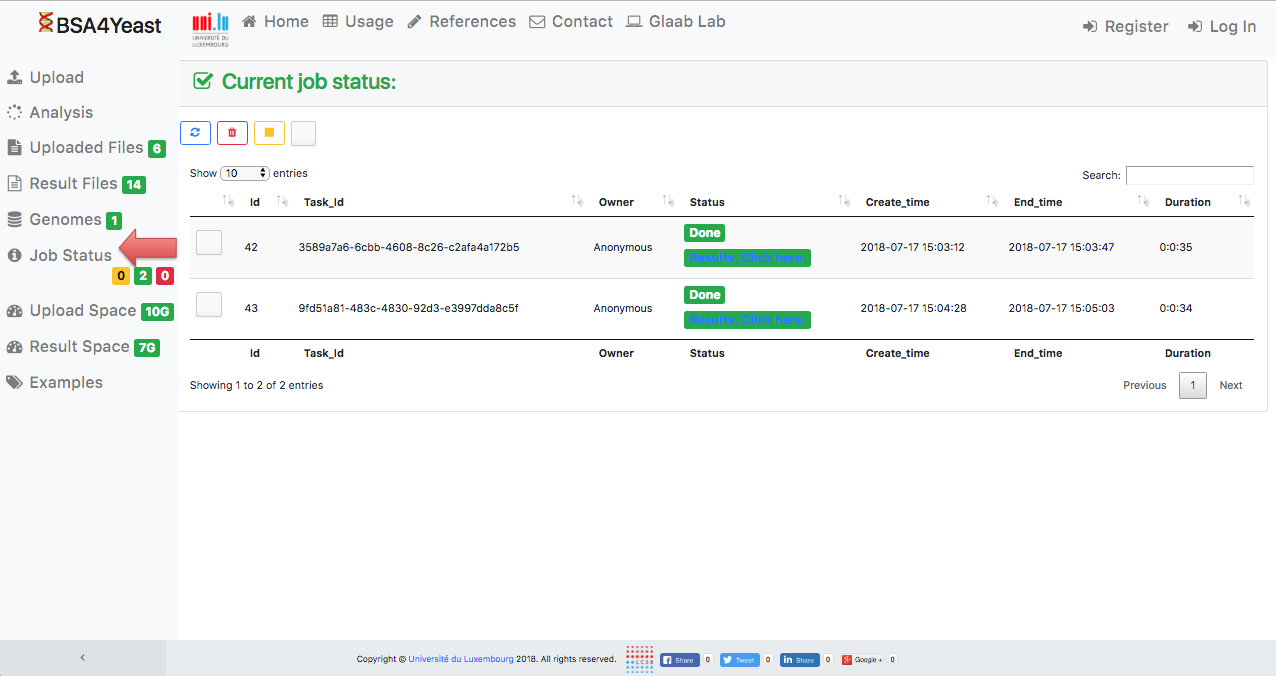Image resolution: width=1276 pixels, height=676 pixels.
Task: Click the yellow stop job icon button
Action: point(269,133)
